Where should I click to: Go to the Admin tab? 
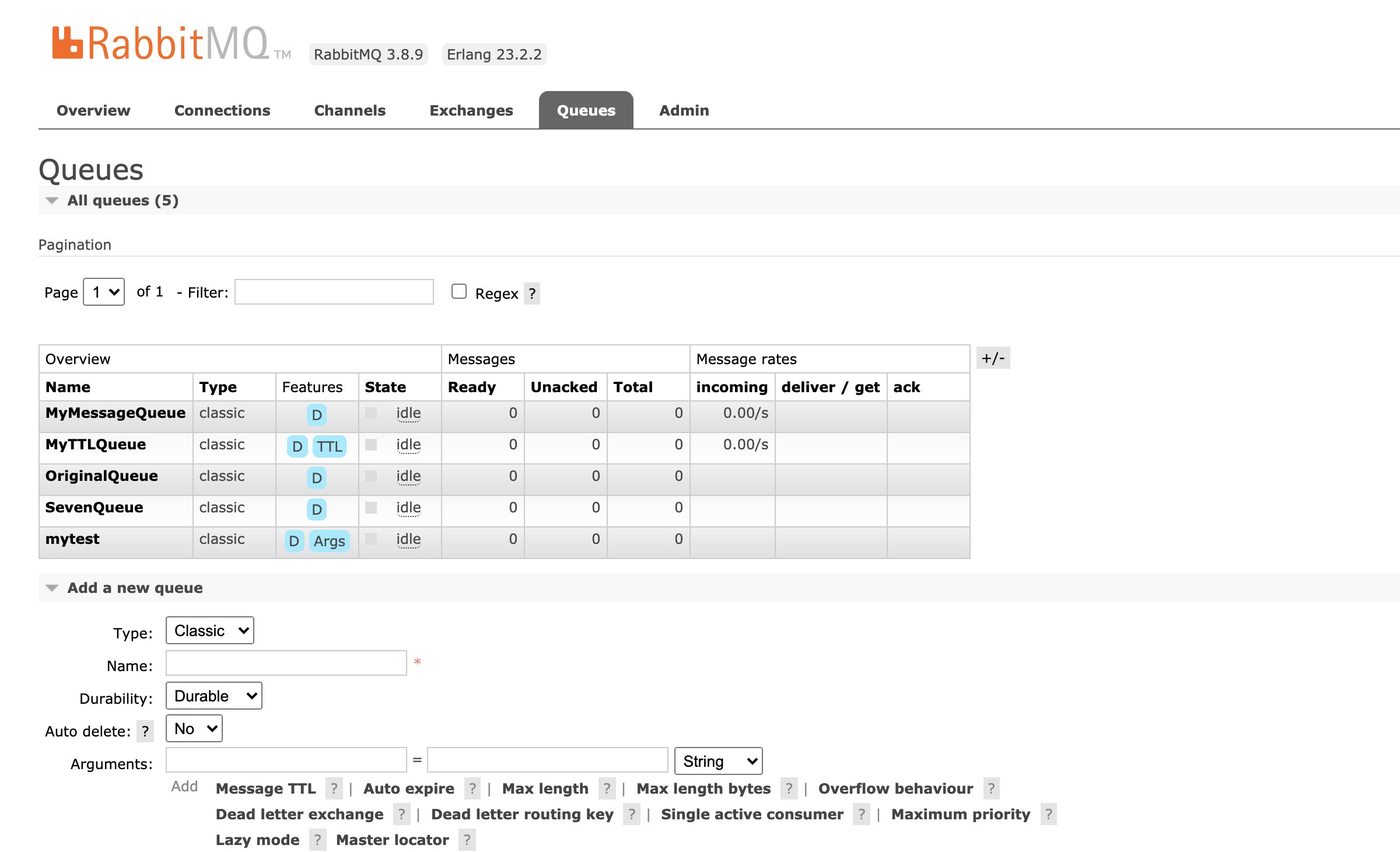(684, 110)
